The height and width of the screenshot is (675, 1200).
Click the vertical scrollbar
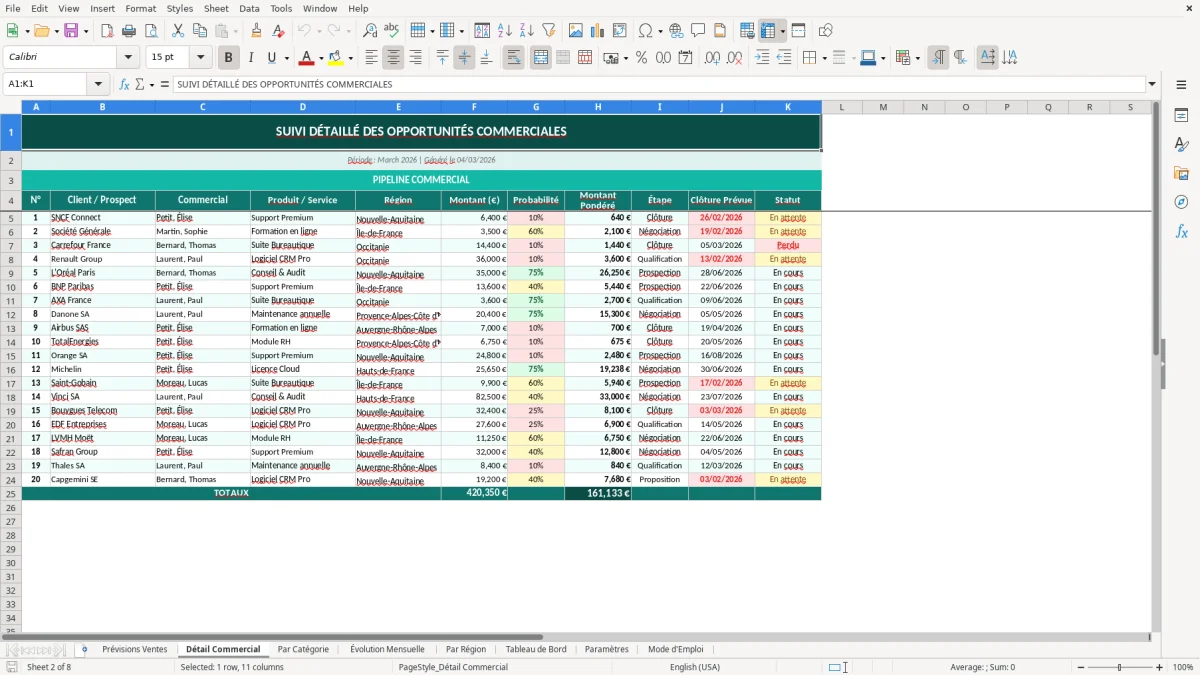click(x=1157, y=366)
